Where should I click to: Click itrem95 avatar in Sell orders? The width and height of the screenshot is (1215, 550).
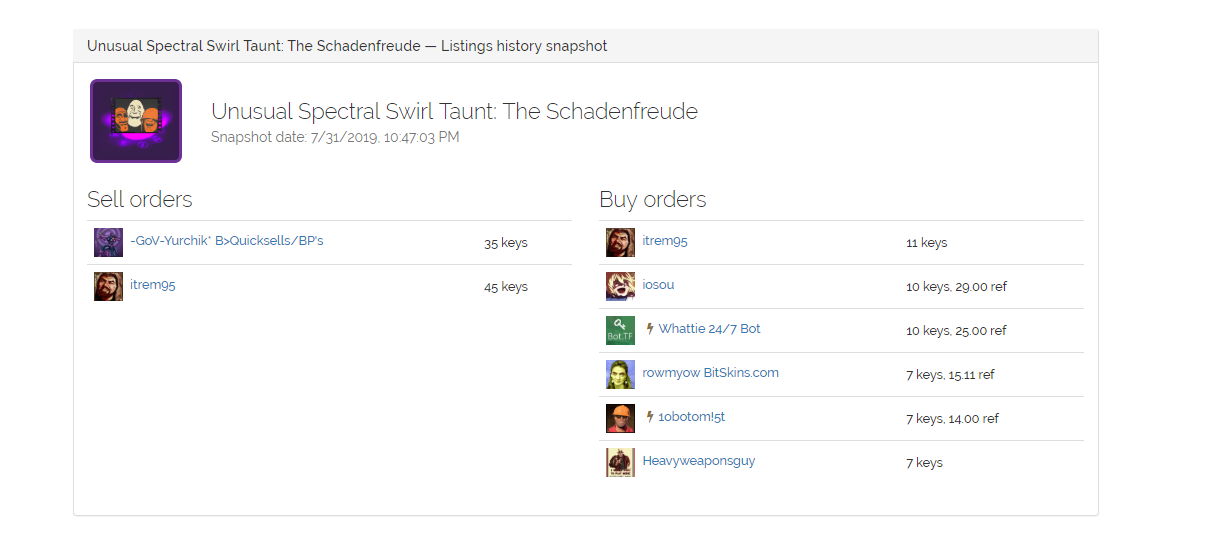pos(108,287)
